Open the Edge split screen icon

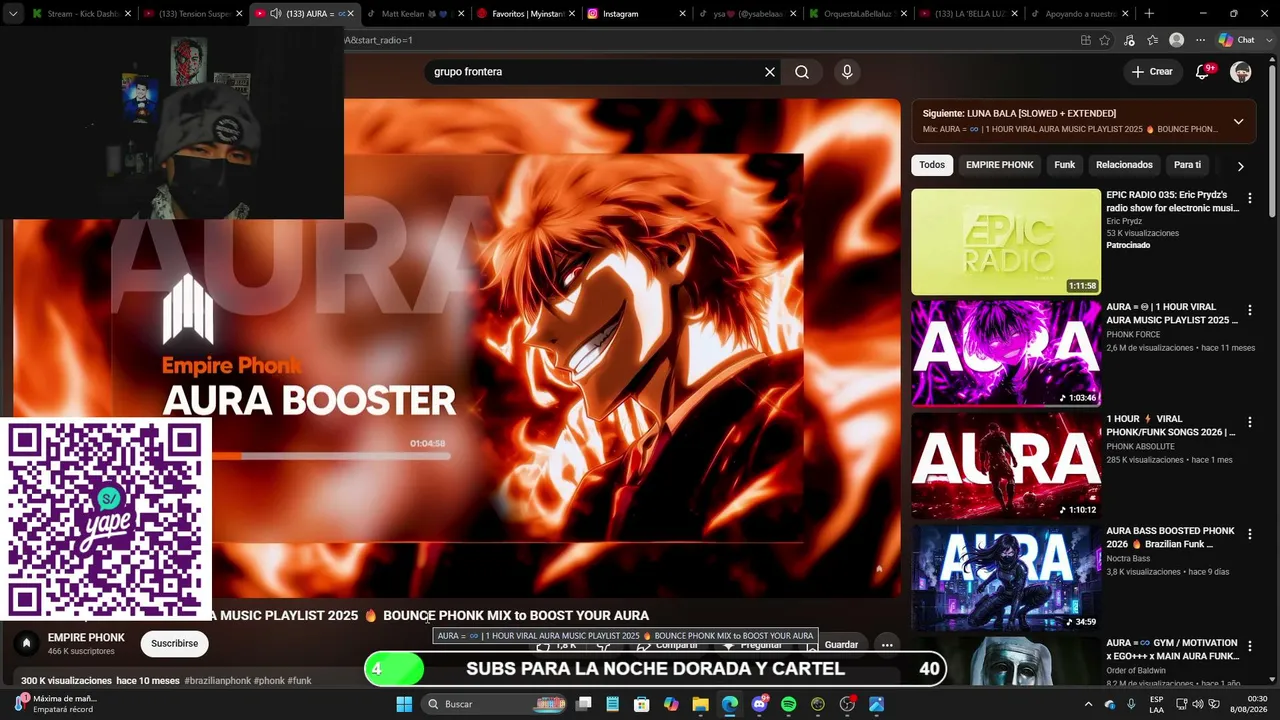coord(1086,40)
